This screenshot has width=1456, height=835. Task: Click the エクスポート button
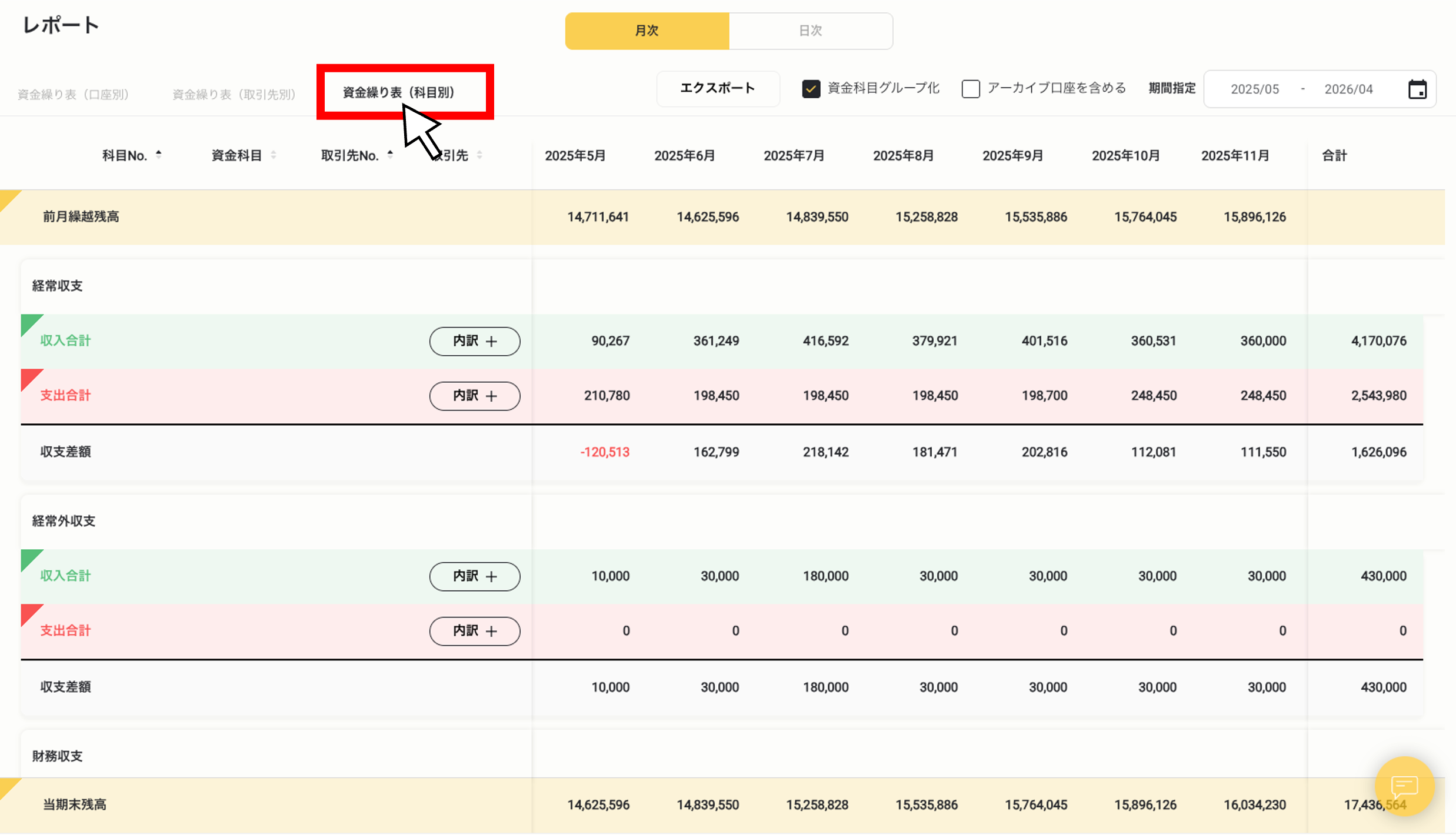[717, 89]
